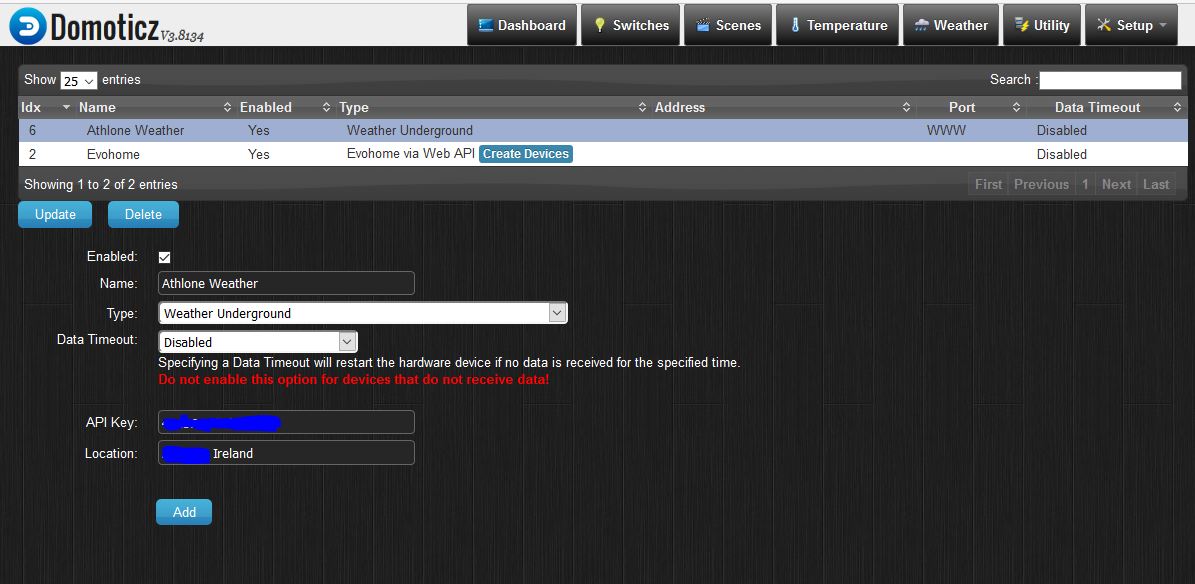Go to Previous page
The height and width of the screenshot is (584, 1195).
point(1041,185)
